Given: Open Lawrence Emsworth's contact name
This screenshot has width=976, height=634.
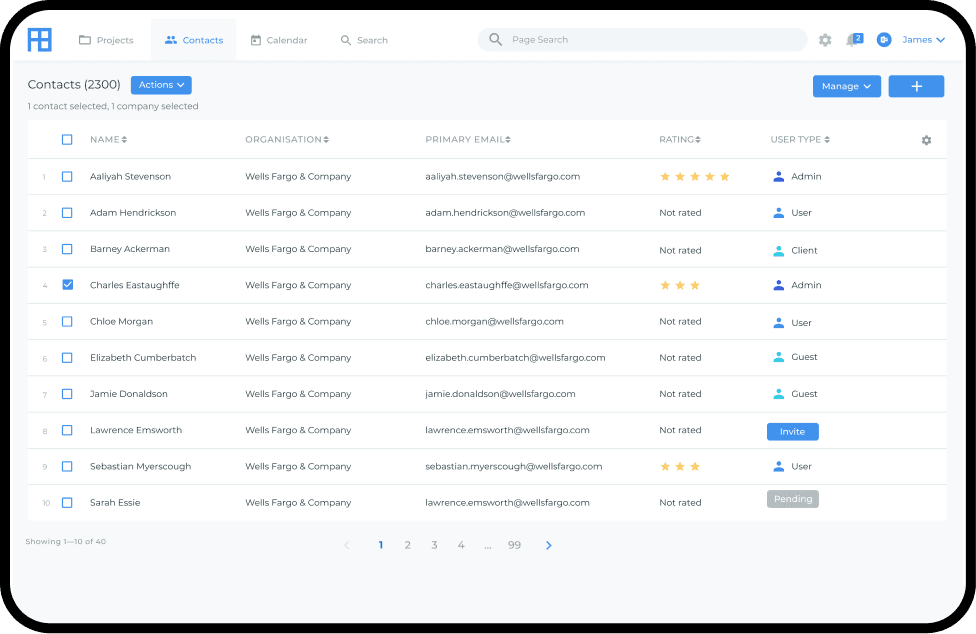Looking at the screenshot, I should (136, 430).
